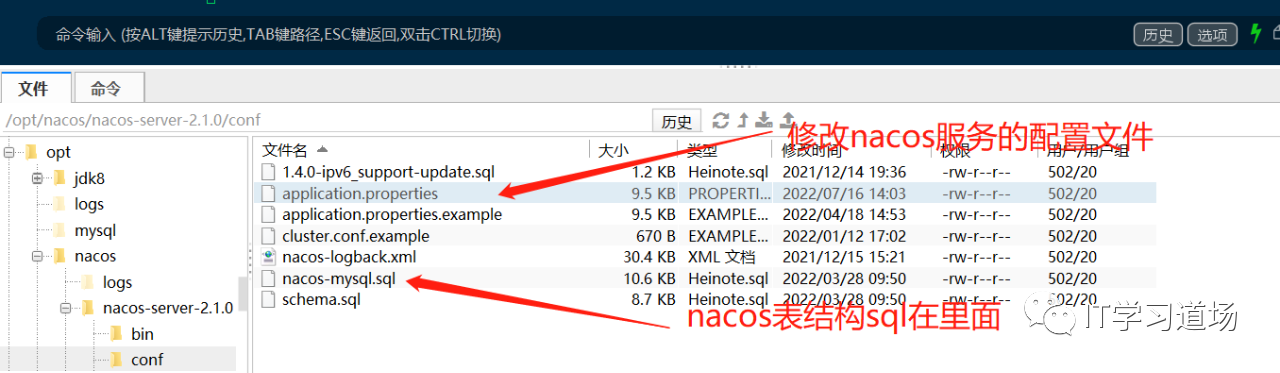Collapse the opt tree node

coord(9,152)
